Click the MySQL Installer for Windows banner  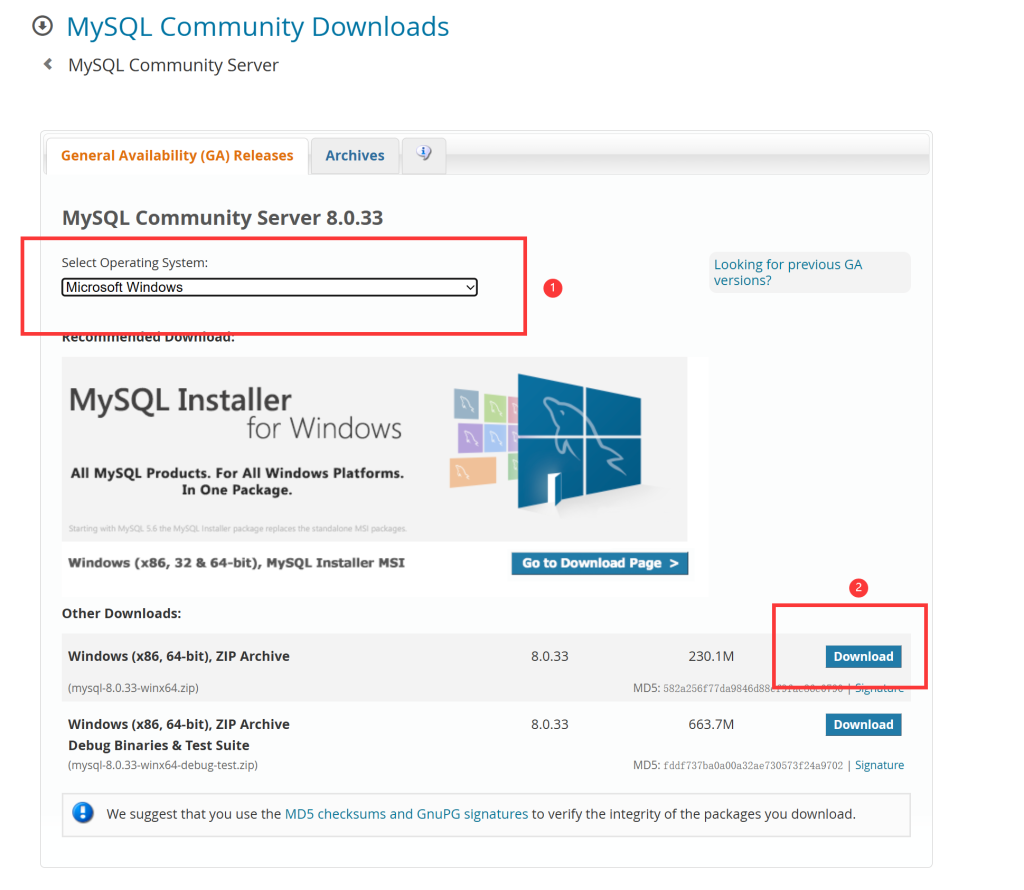tap(374, 449)
